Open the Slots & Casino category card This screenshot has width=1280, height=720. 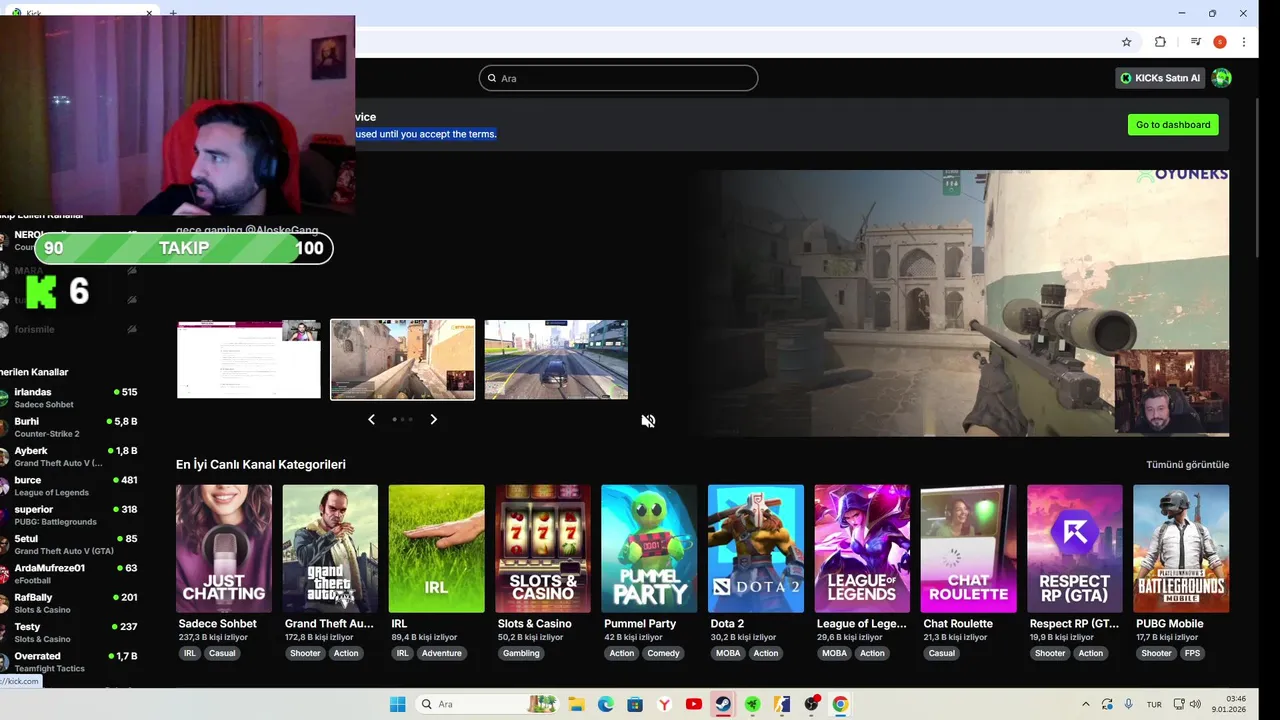543,549
